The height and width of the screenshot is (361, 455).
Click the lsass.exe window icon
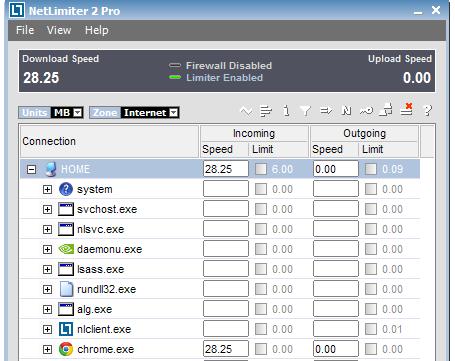point(66,269)
